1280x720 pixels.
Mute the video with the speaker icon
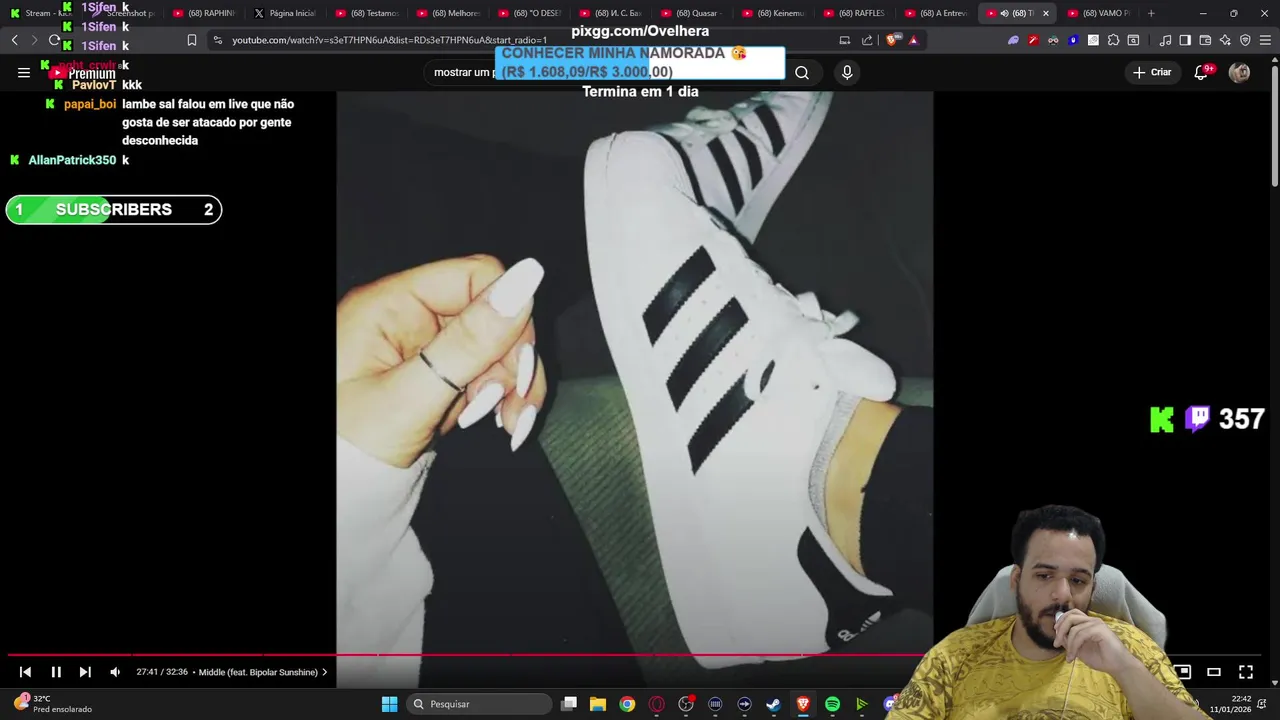point(115,672)
